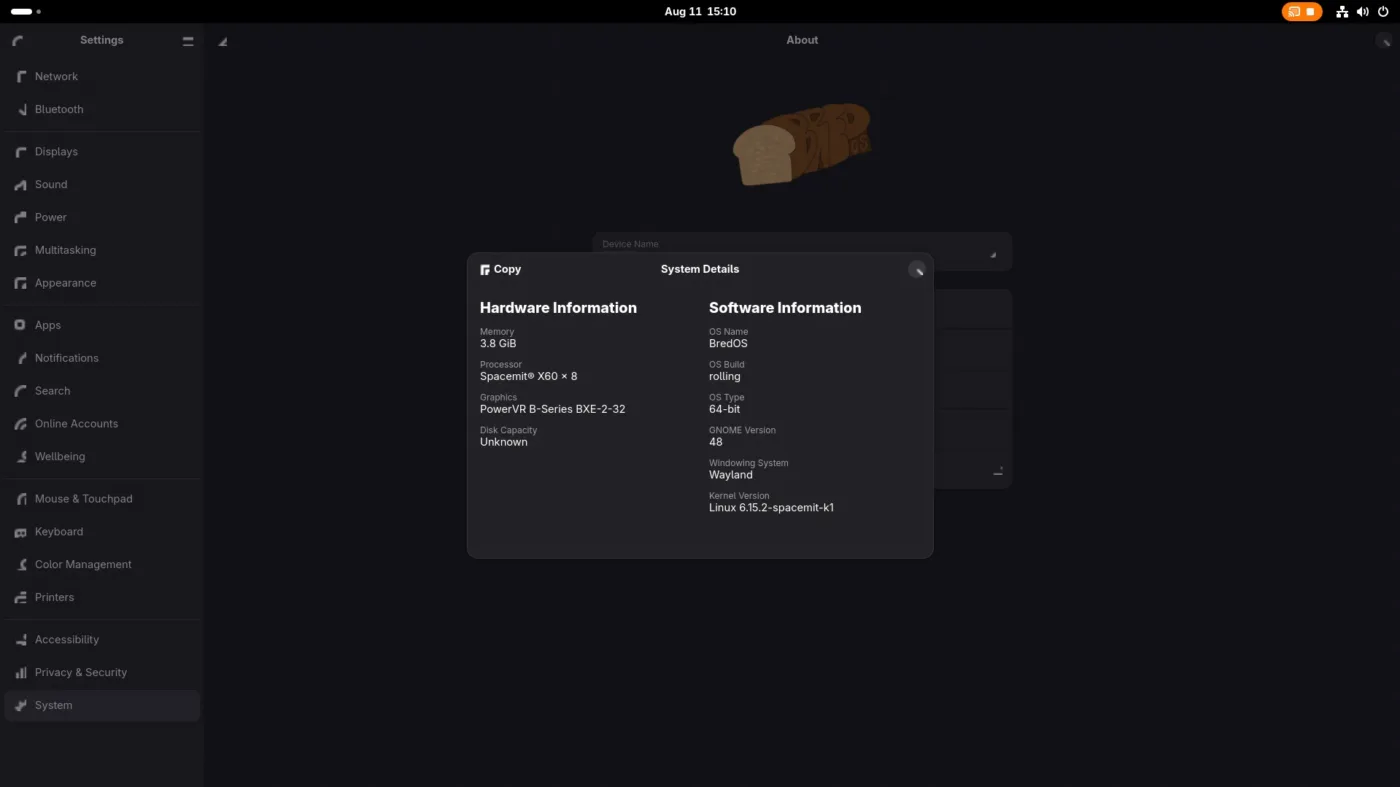Image resolution: width=1400 pixels, height=787 pixels.
Task: Select the Keyboard icon in sidebar
Action: click(20, 533)
